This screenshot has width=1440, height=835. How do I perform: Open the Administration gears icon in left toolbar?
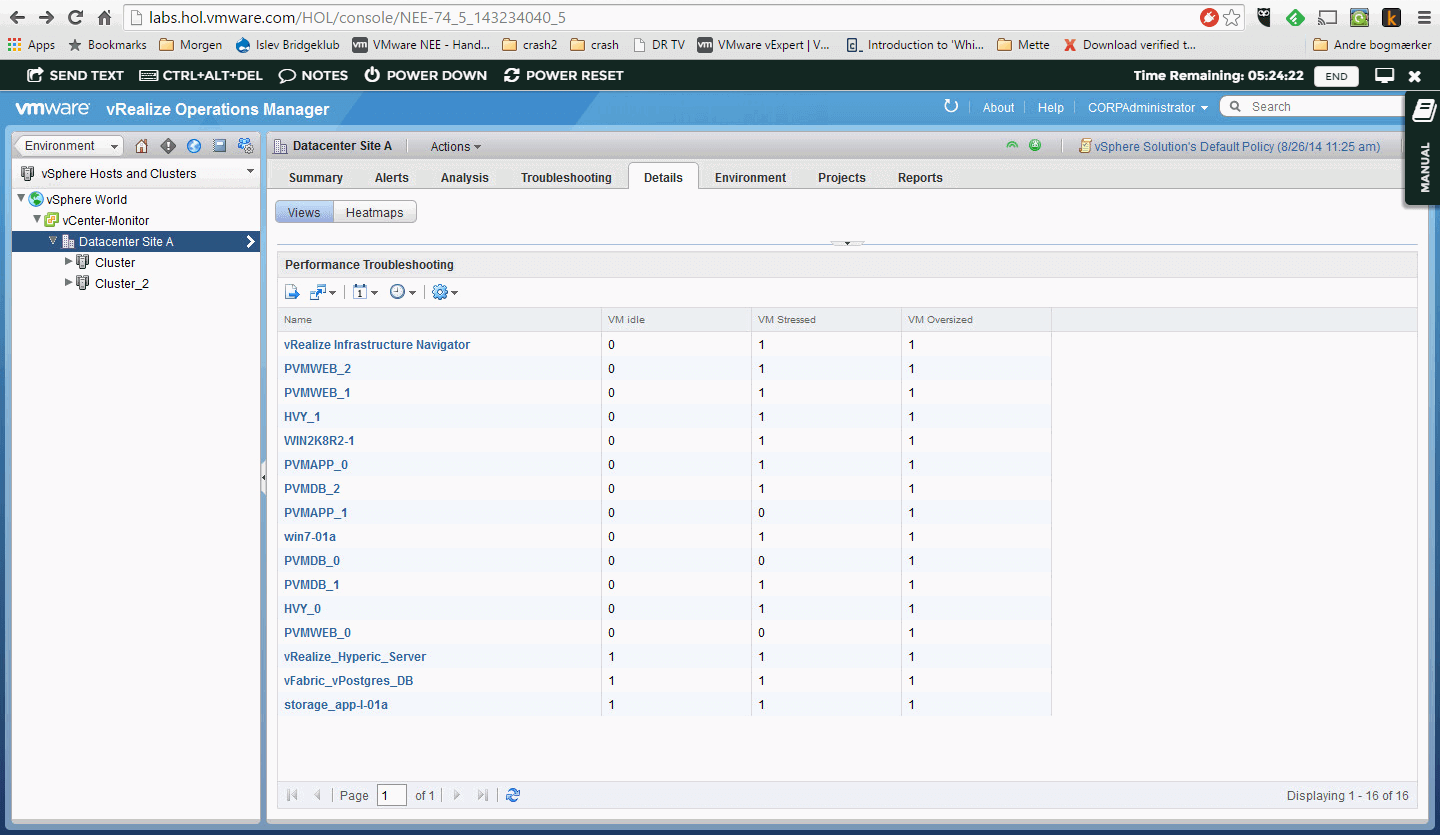(x=246, y=146)
